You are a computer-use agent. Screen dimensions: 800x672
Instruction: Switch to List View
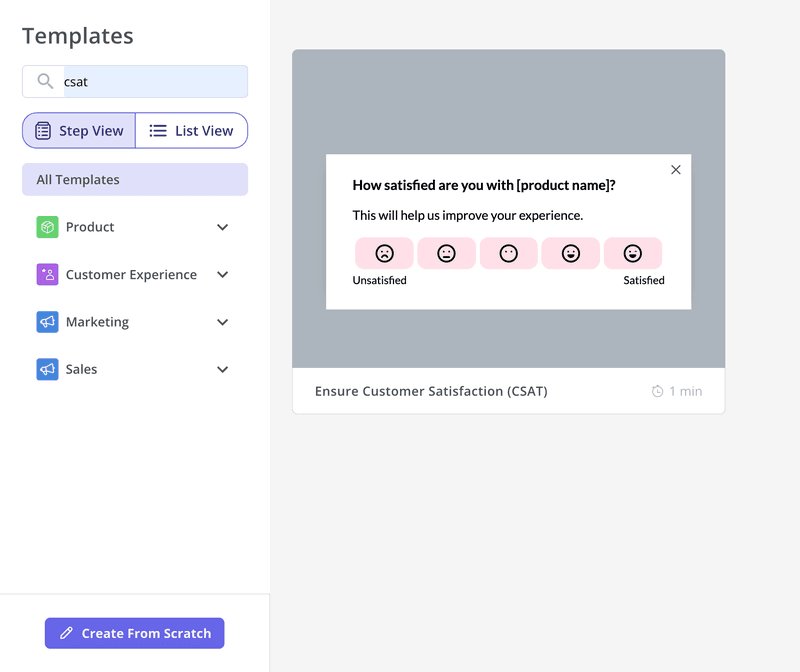[x=191, y=130]
